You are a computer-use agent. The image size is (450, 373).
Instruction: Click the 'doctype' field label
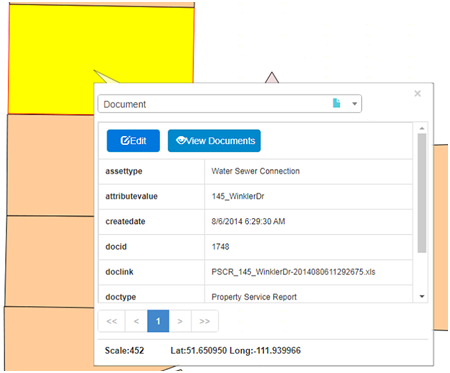(121, 297)
